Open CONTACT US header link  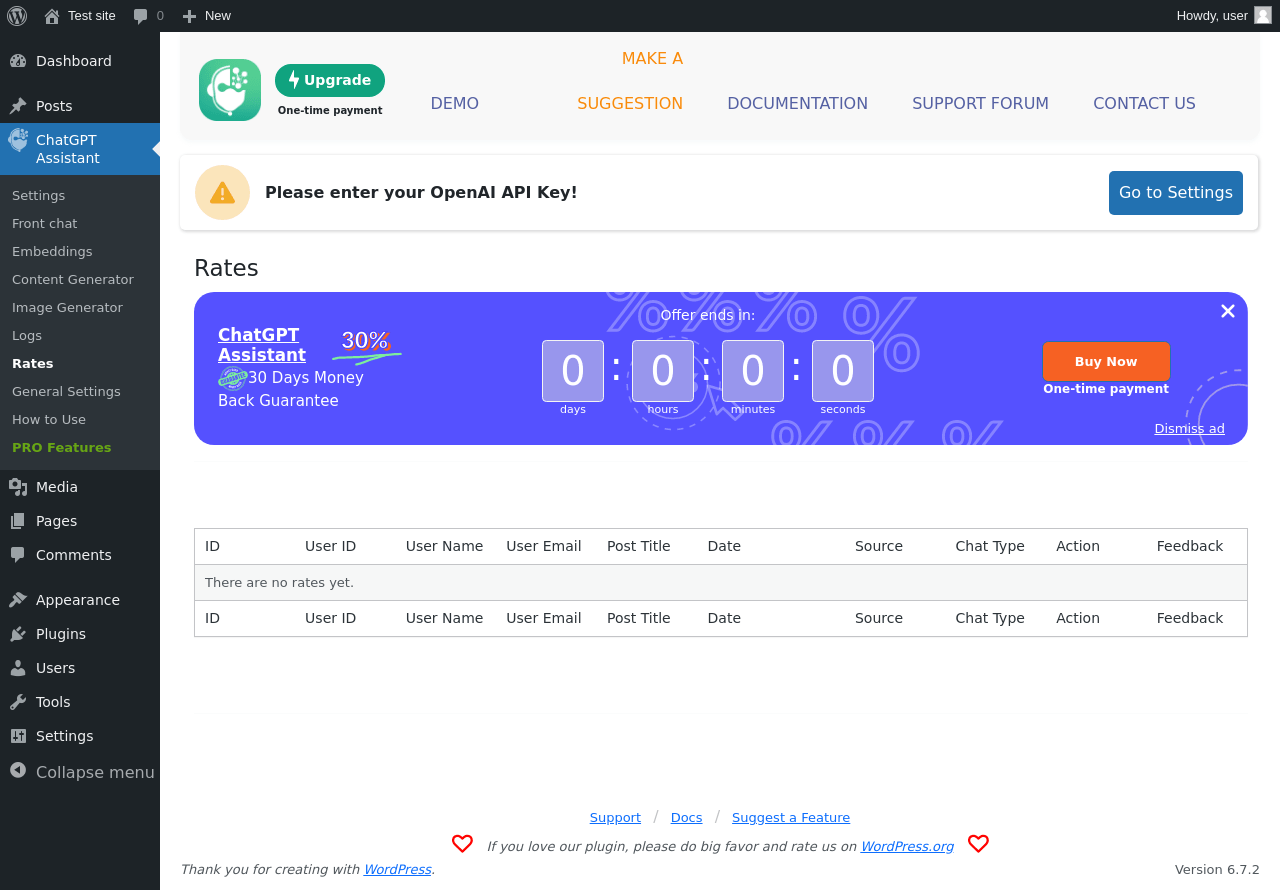tap(1144, 104)
